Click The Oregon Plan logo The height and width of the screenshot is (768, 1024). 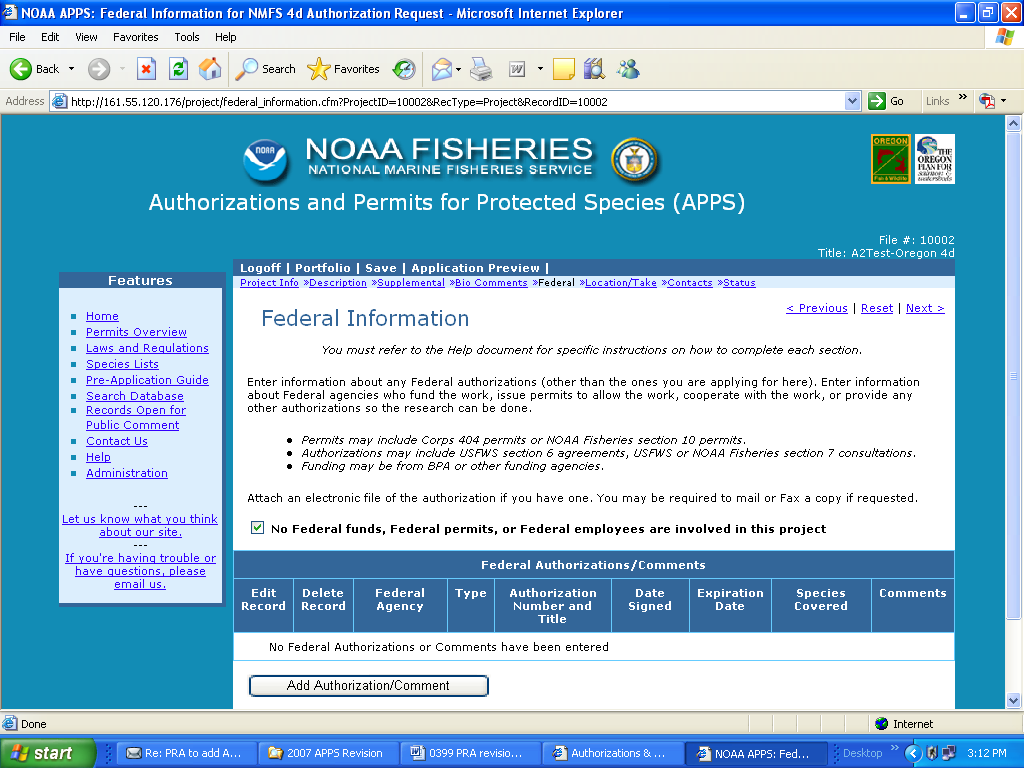pos(935,159)
